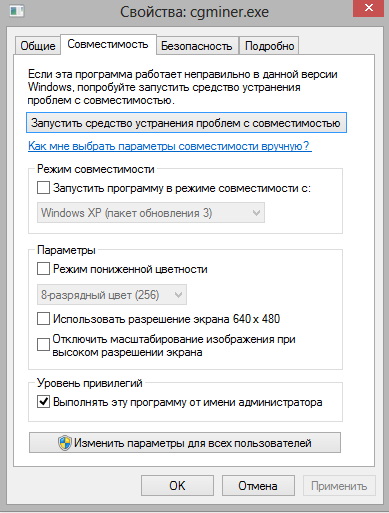This screenshot has width=389, height=513.
Task: Toggle Отключить масштабирование изображения checkbox
Action: tap(43, 345)
